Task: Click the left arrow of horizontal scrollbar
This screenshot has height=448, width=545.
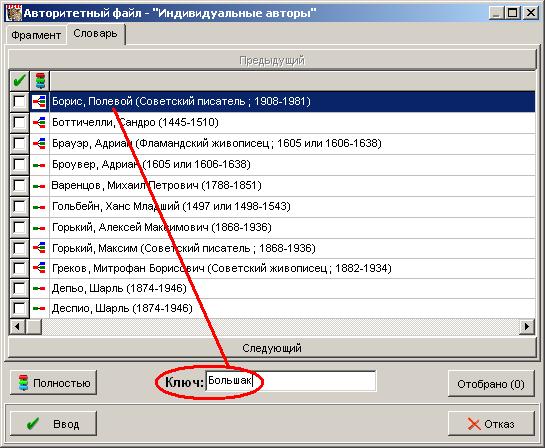Action: point(17,327)
